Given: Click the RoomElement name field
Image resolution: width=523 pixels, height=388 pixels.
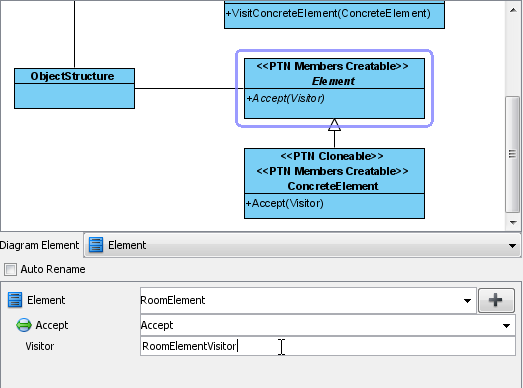Looking at the screenshot, I should (x=308, y=300).
